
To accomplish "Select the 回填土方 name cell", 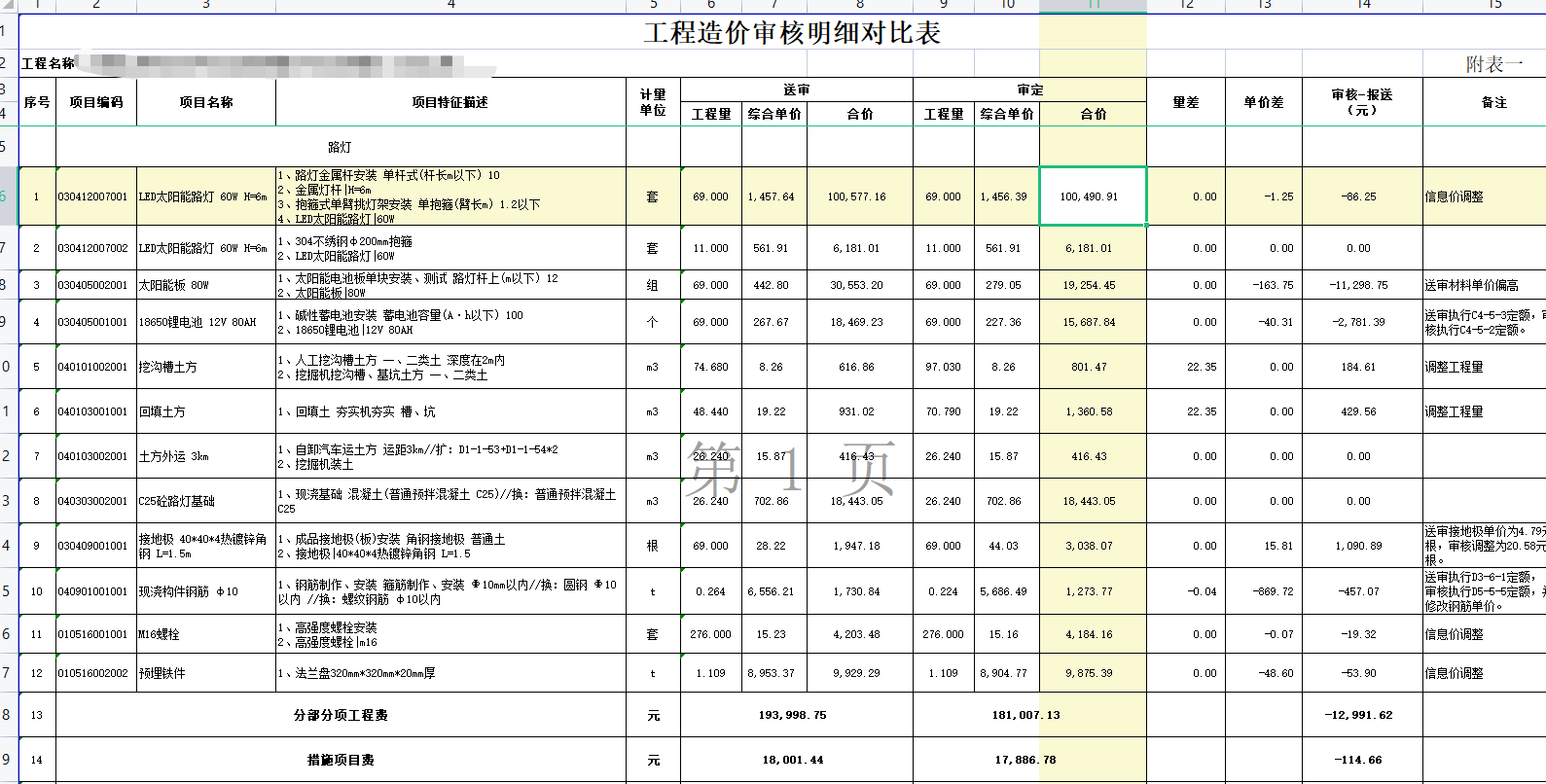I will coord(206,411).
